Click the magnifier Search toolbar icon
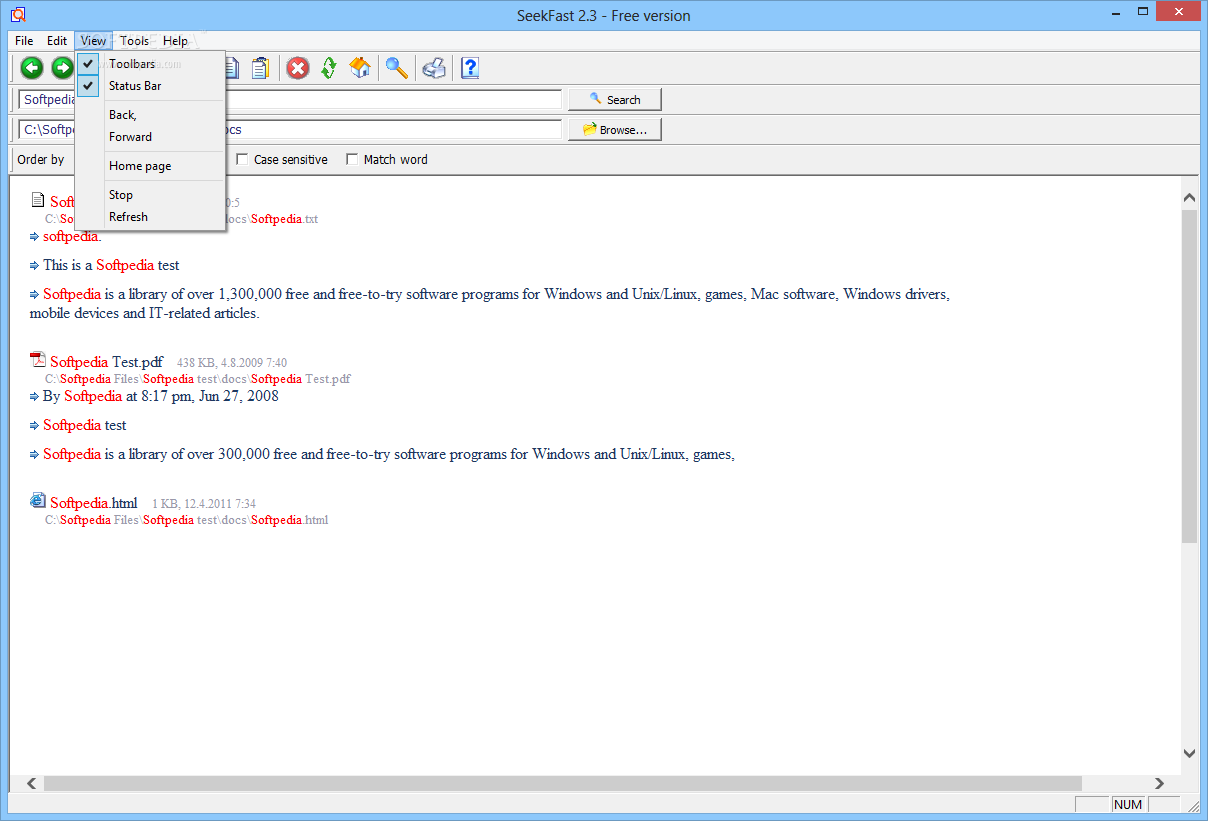This screenshot has width=1208, height=821. point(397,68)
